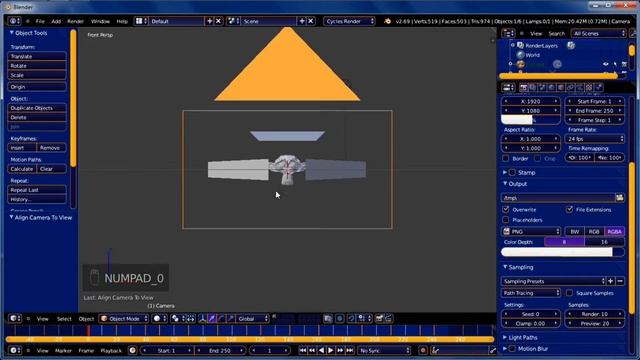The height and width of the screenshot is (360, 640).
Task: Jump to the first frame
Action: pos(302,350)
